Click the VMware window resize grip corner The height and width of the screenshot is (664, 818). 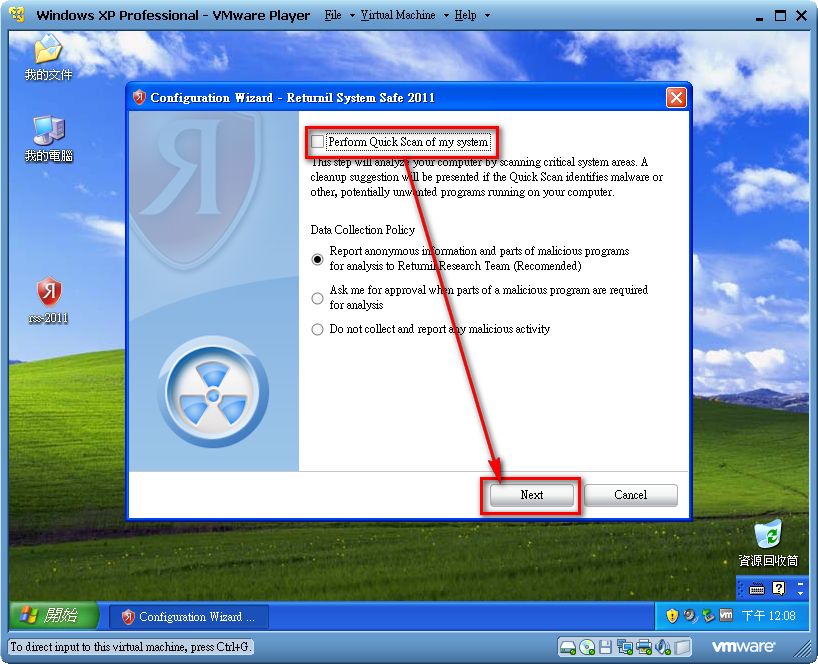[x=804, y=650]
